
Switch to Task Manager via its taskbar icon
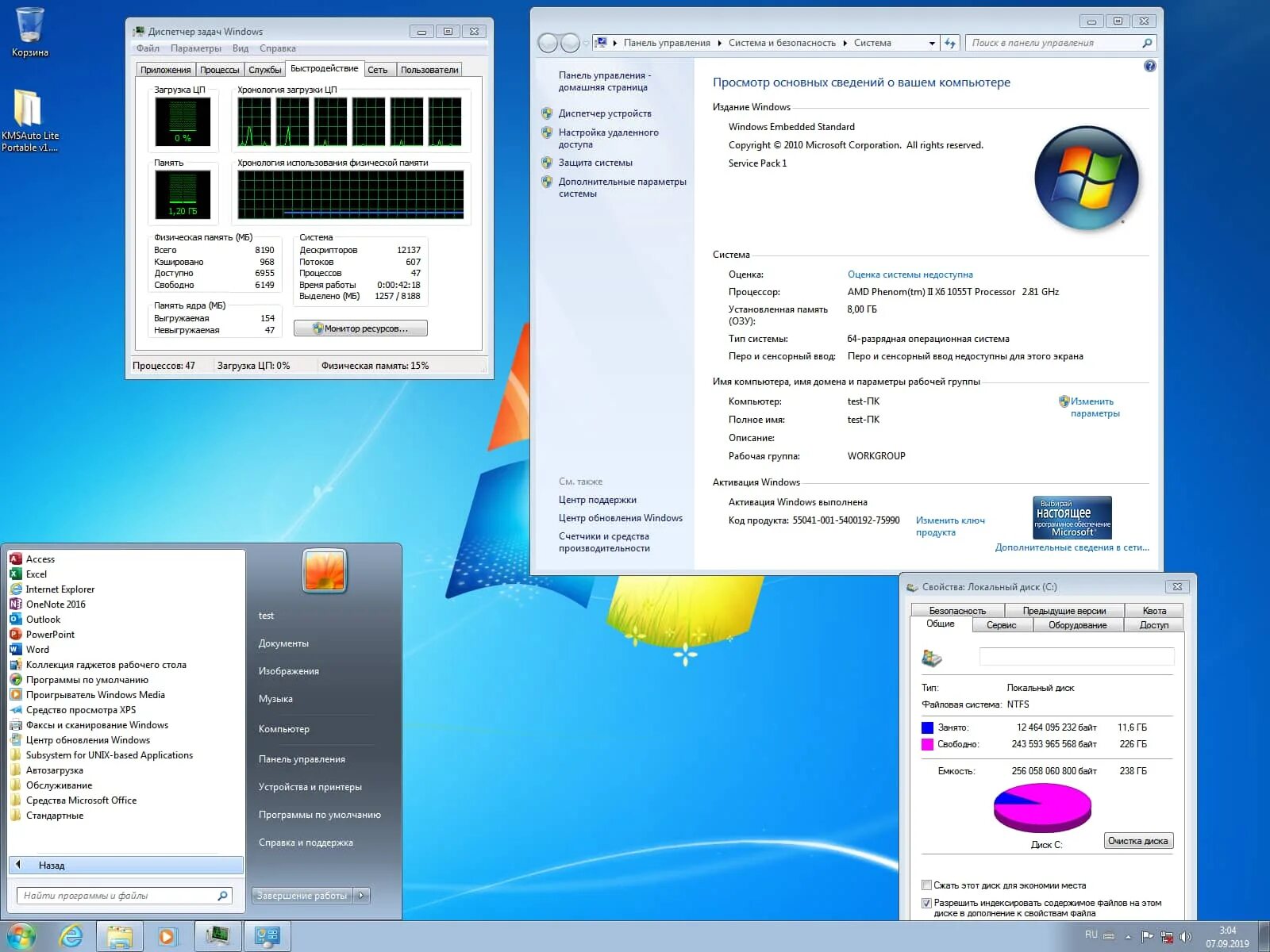coord(218,936)
